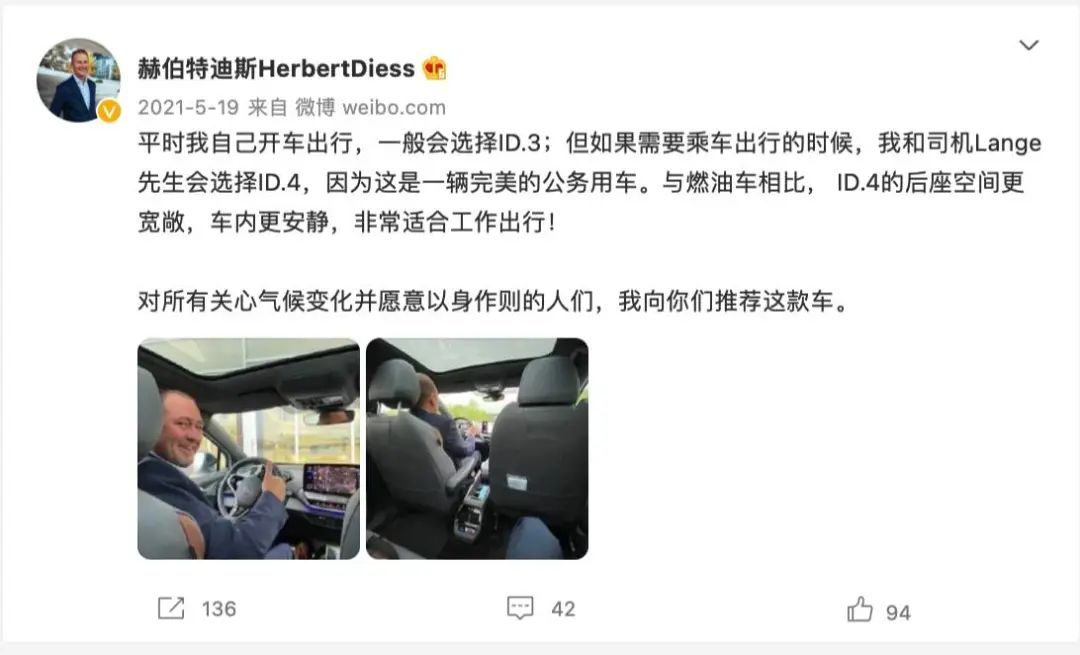
Task: Open second photo showing rear seat view
Action: click(477, 448)
